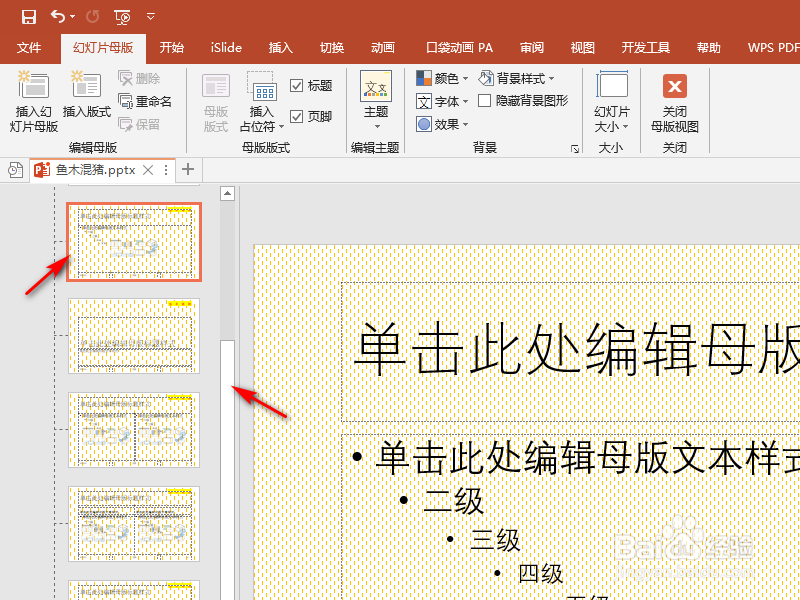Open the 文件 menu tab

[29, 48]
